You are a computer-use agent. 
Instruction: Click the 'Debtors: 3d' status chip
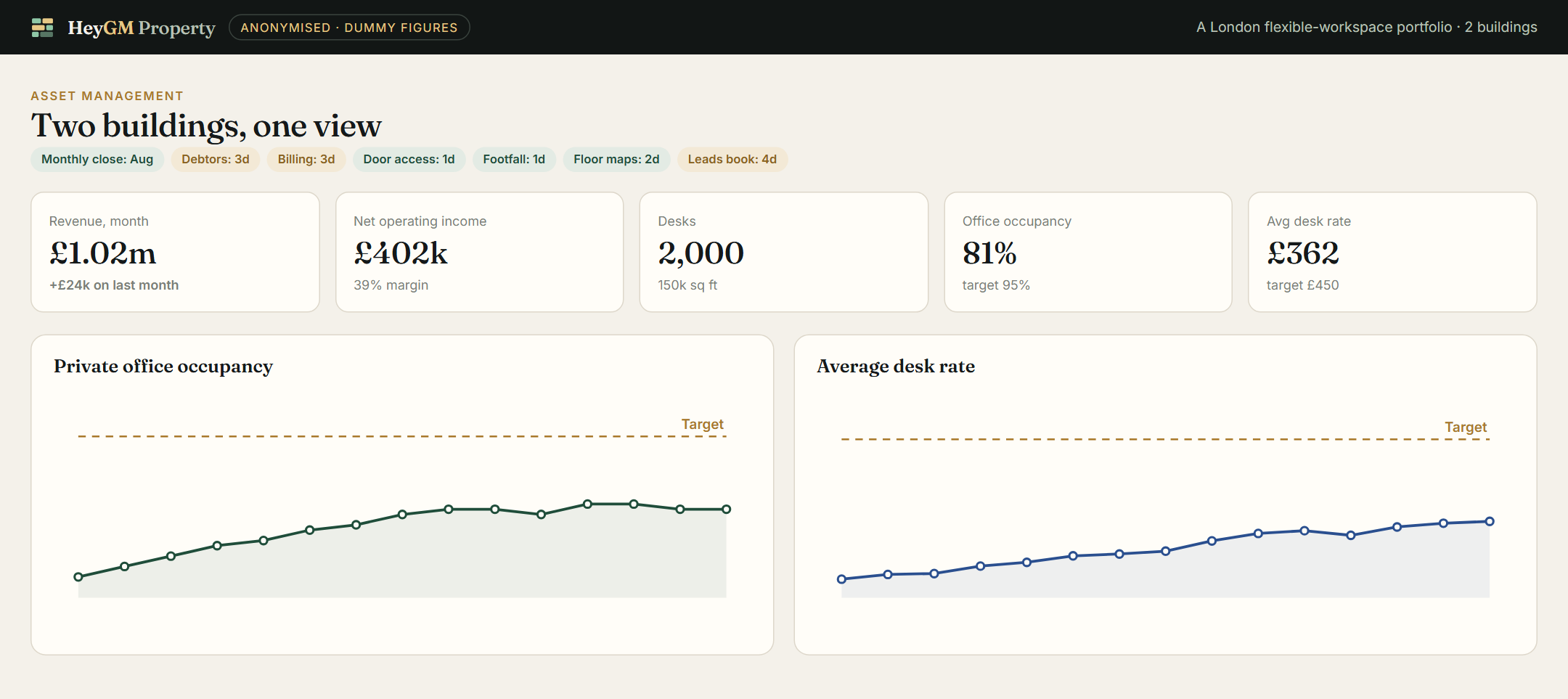[216, 160]
